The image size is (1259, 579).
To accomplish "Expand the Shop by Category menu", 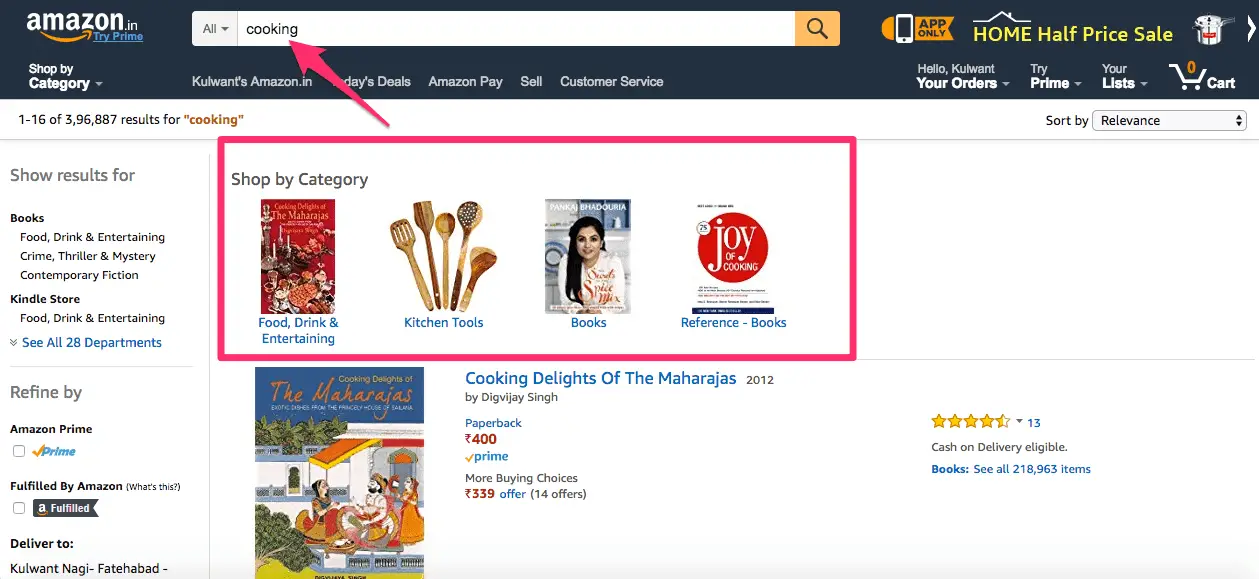I will click(x=65, y=76).
